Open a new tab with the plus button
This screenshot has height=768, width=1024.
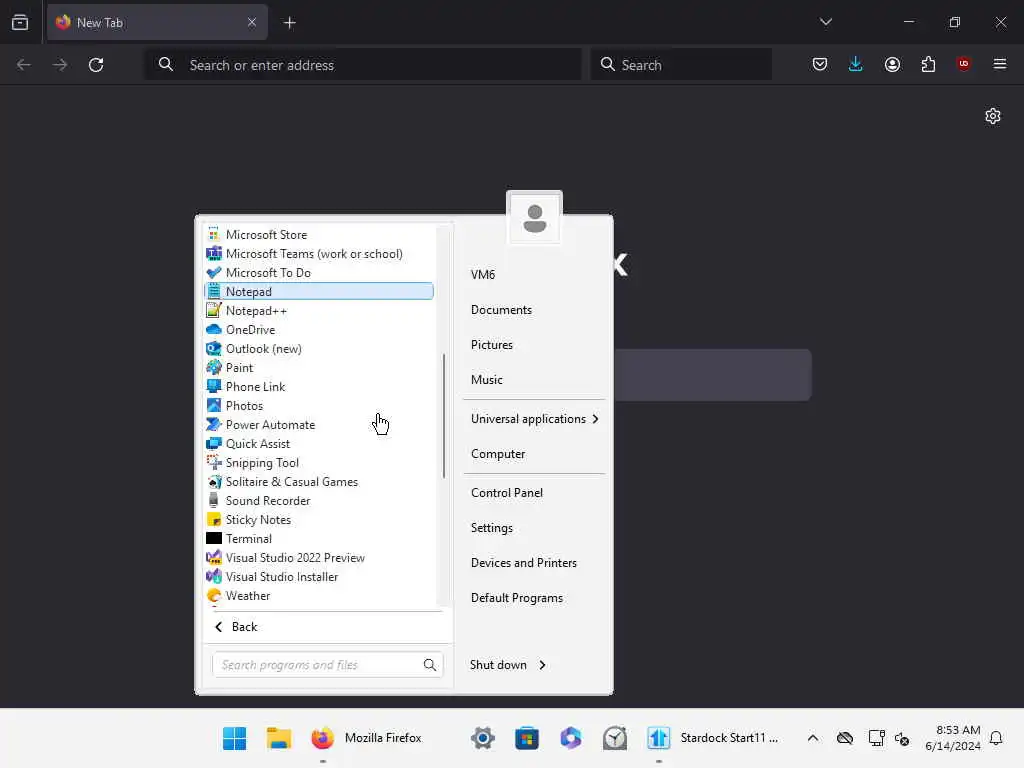click(289, 23)
